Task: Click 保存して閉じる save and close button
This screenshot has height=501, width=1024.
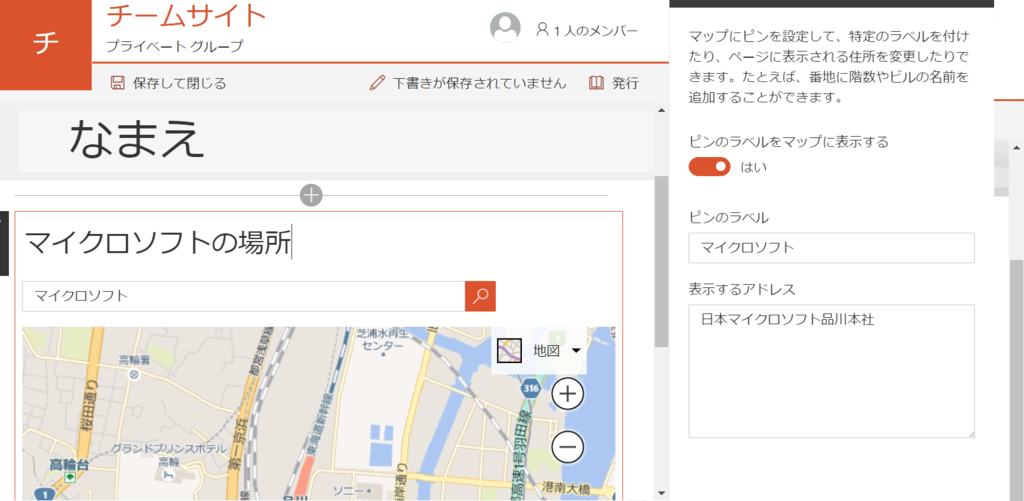Action: tap(168, 83)
